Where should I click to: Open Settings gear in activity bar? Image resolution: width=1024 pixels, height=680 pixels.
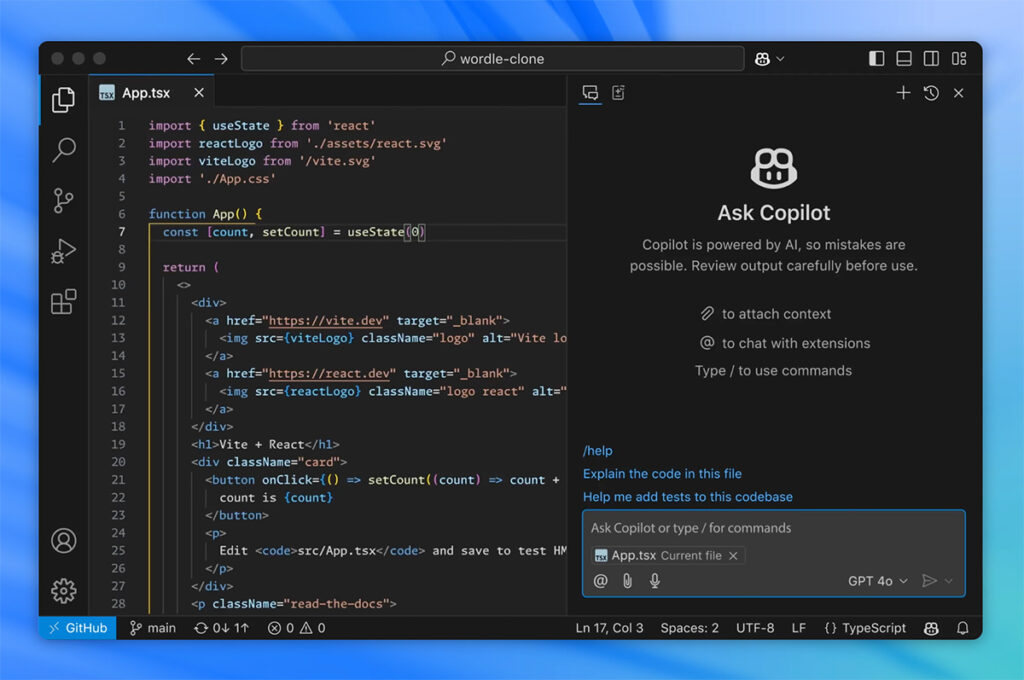click(63, 591)
